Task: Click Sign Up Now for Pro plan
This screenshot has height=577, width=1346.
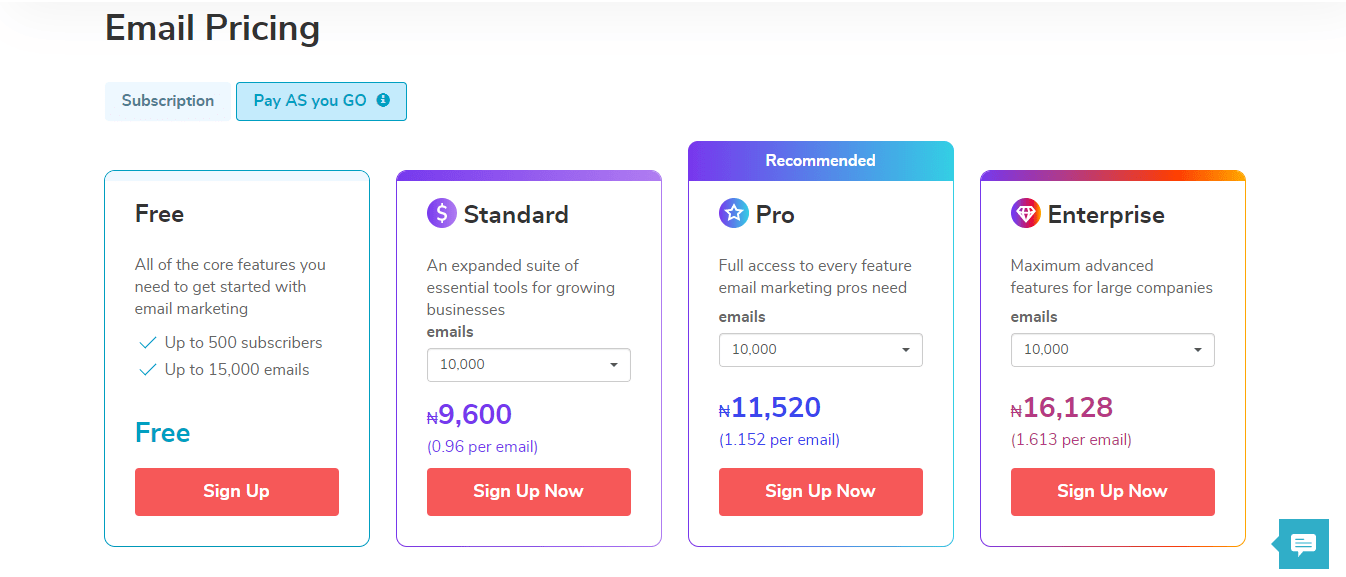Action: point(820,491)
